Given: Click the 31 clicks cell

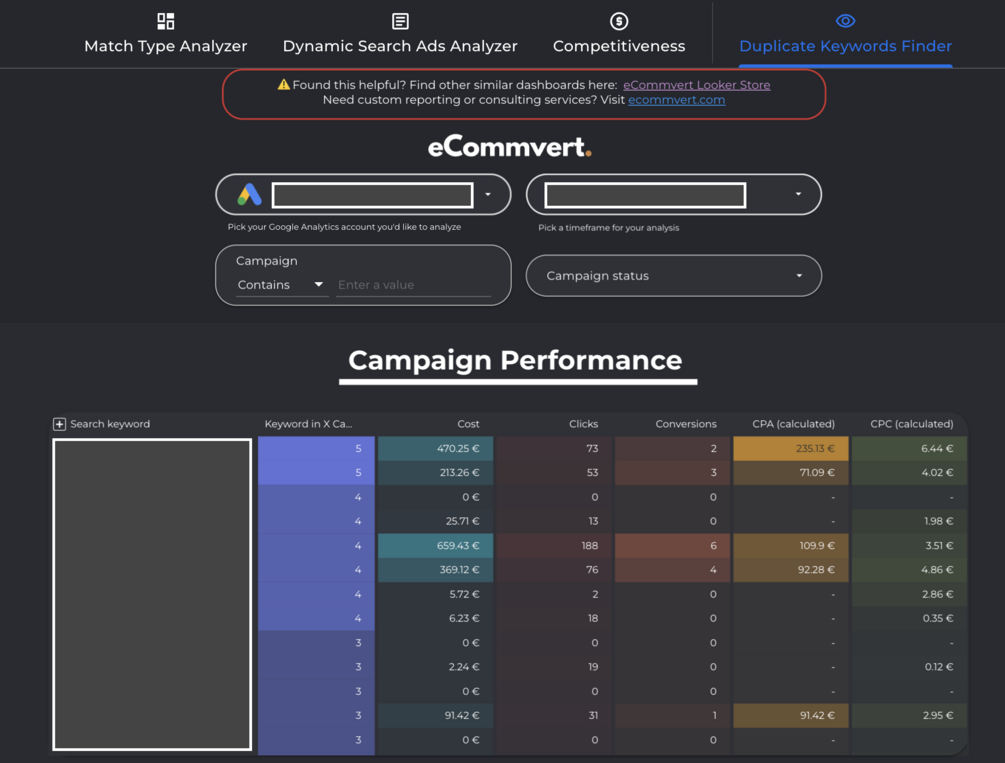Looking at the screenshot, I should click(x=554, y=716).
